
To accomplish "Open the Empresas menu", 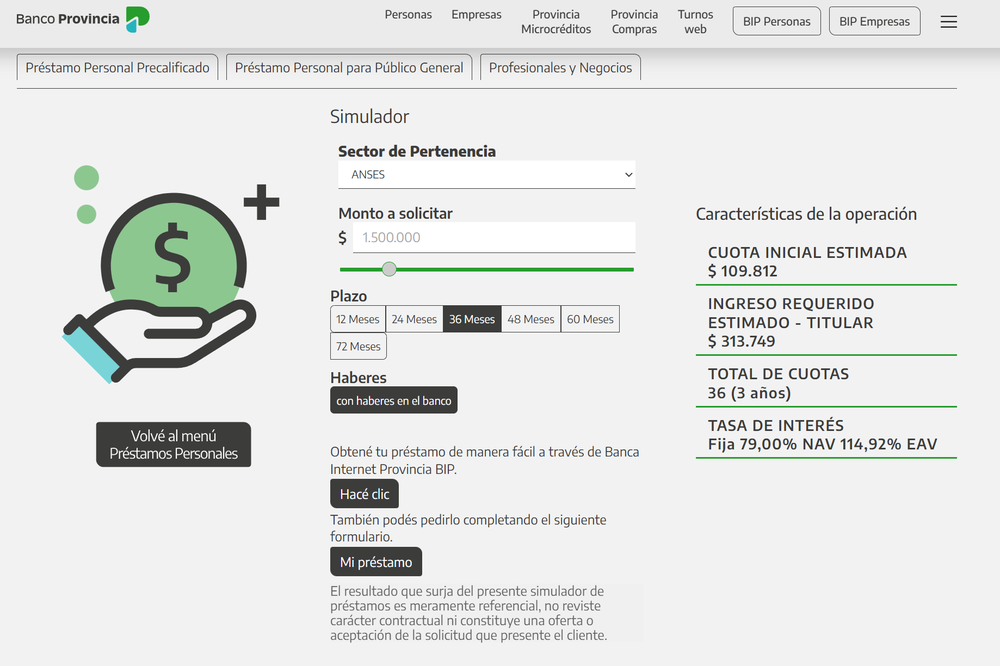I will (476, 15).
